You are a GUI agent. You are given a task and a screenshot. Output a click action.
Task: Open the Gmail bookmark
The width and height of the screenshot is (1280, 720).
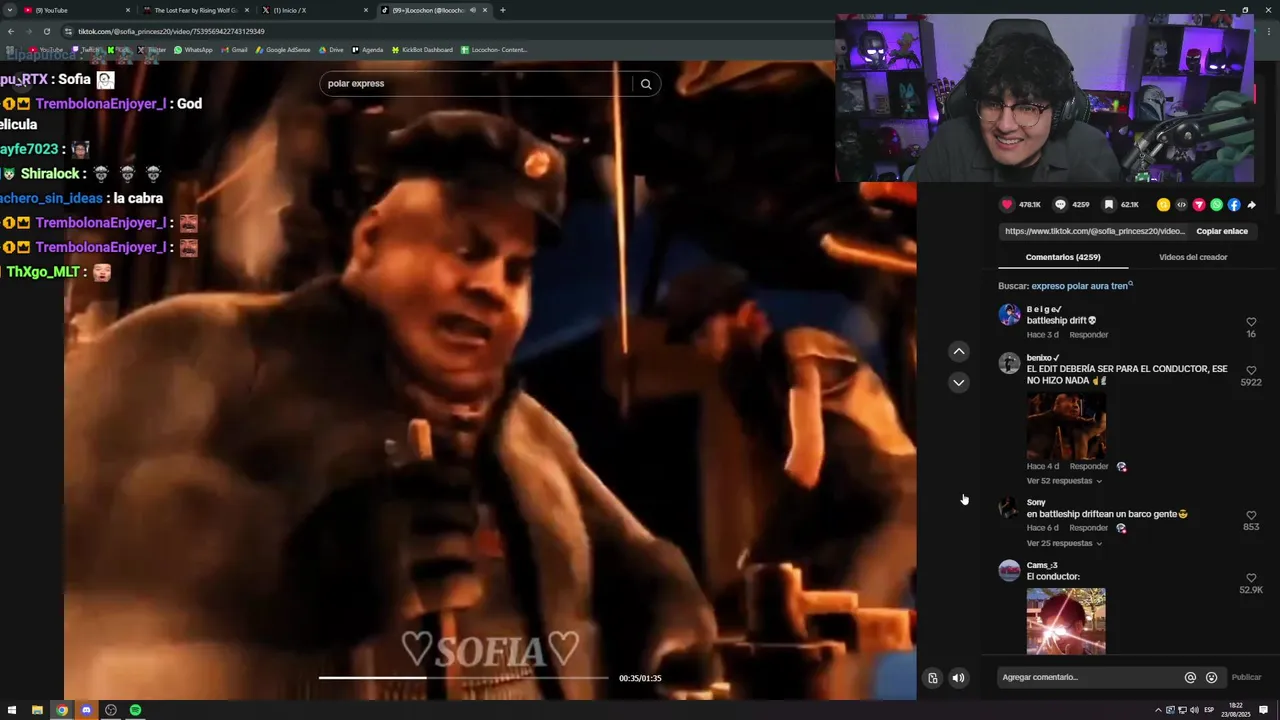pyautogui.click(x=234, y=49)
